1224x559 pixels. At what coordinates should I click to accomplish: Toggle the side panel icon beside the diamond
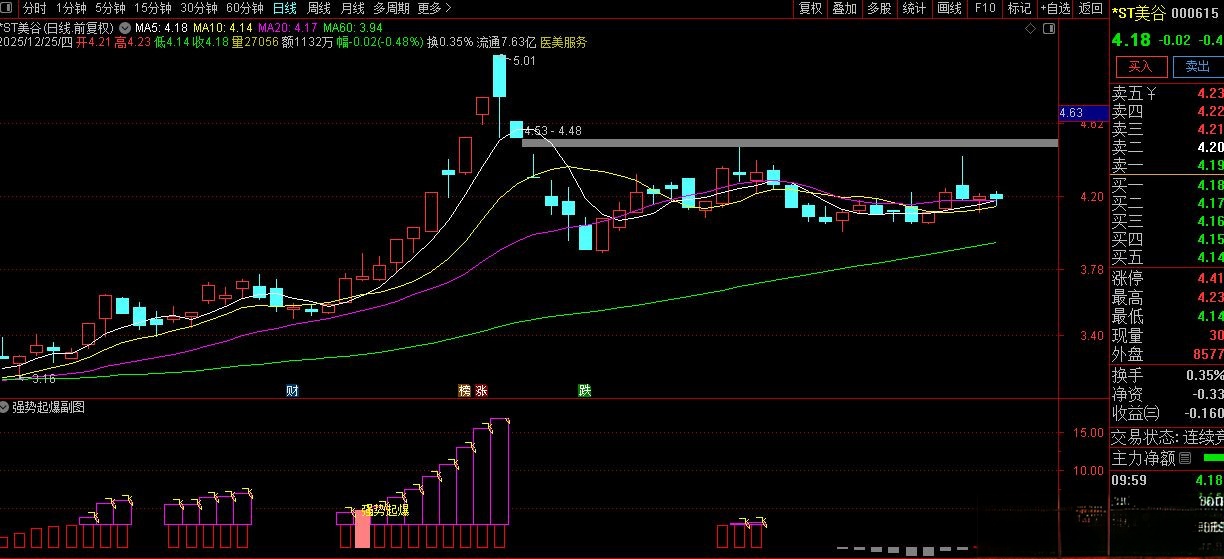pyautogui.click(x=1048, y=29)
